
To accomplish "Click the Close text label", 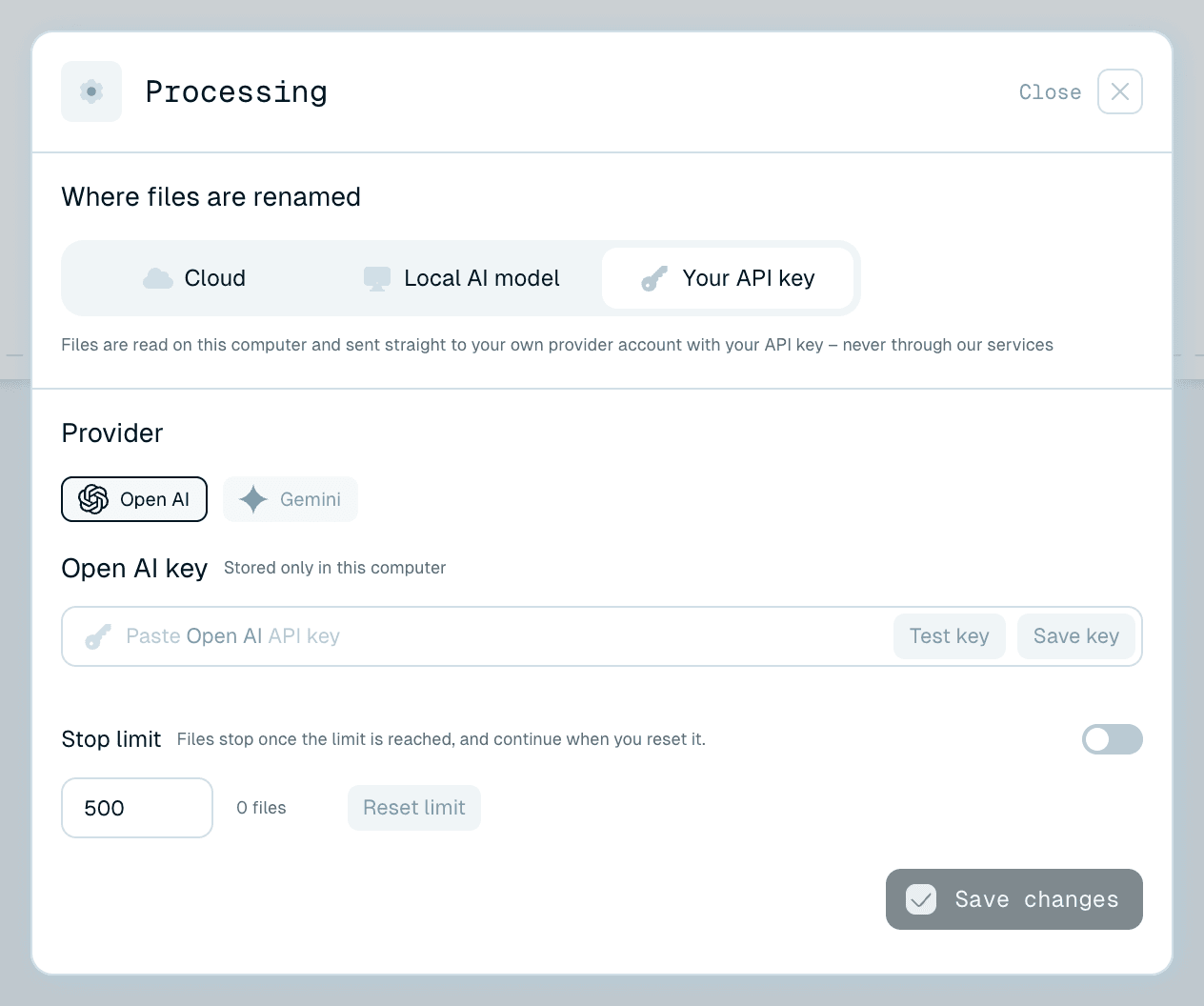I will click(x=1050, y=92).
